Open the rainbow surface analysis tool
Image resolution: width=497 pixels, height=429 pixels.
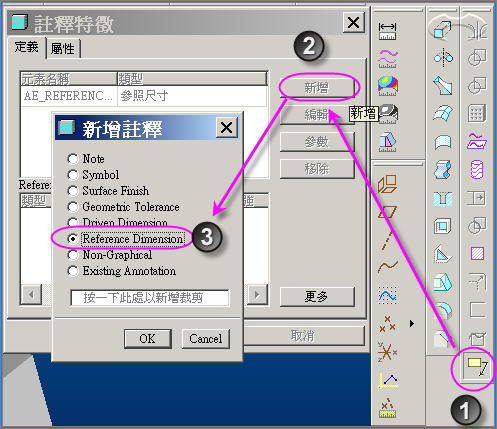pos(388,86)
